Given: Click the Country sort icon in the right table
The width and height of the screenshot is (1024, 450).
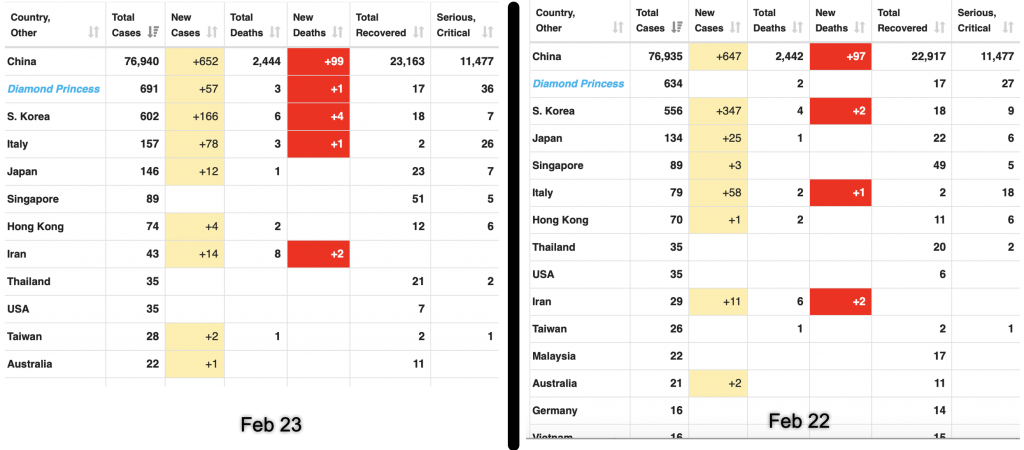Looking at the screenshot, I should 616,28.
